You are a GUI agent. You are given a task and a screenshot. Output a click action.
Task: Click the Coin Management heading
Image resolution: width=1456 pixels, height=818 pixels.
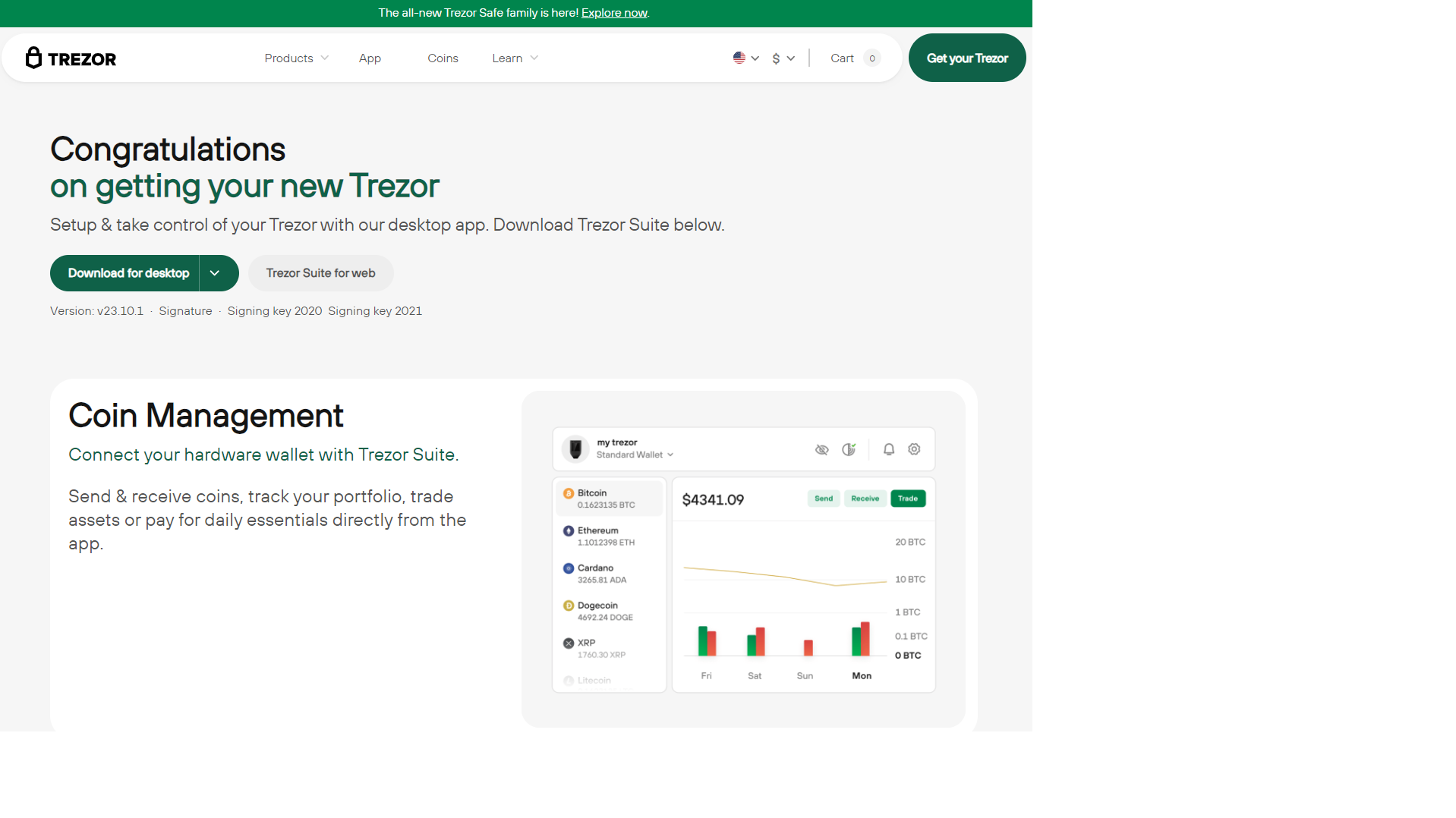[206, 416]
